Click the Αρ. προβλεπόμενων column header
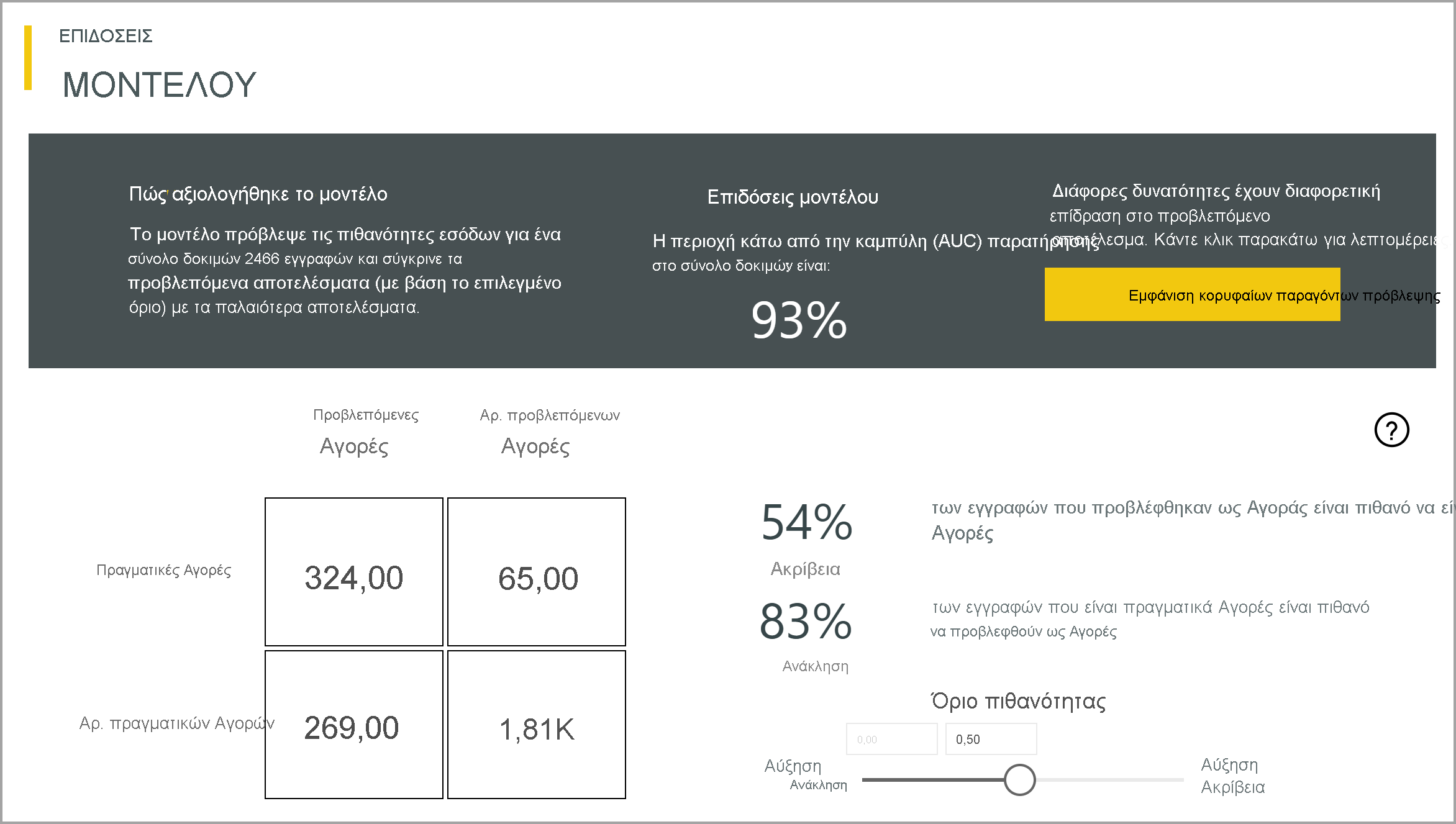The width and height of the screenshot is (1456, 824). (x=550, y=415)
